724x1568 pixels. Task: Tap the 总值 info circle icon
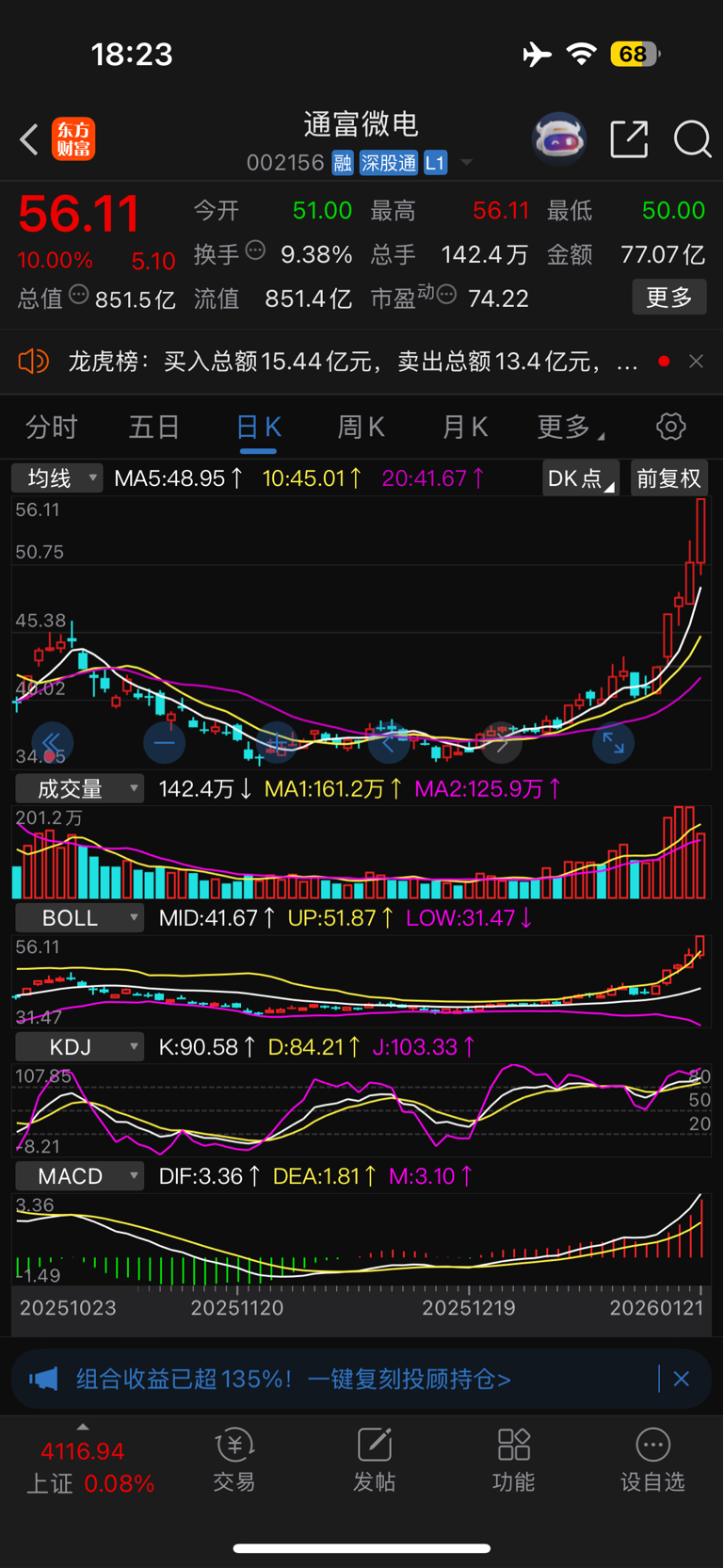click(79, 295)
